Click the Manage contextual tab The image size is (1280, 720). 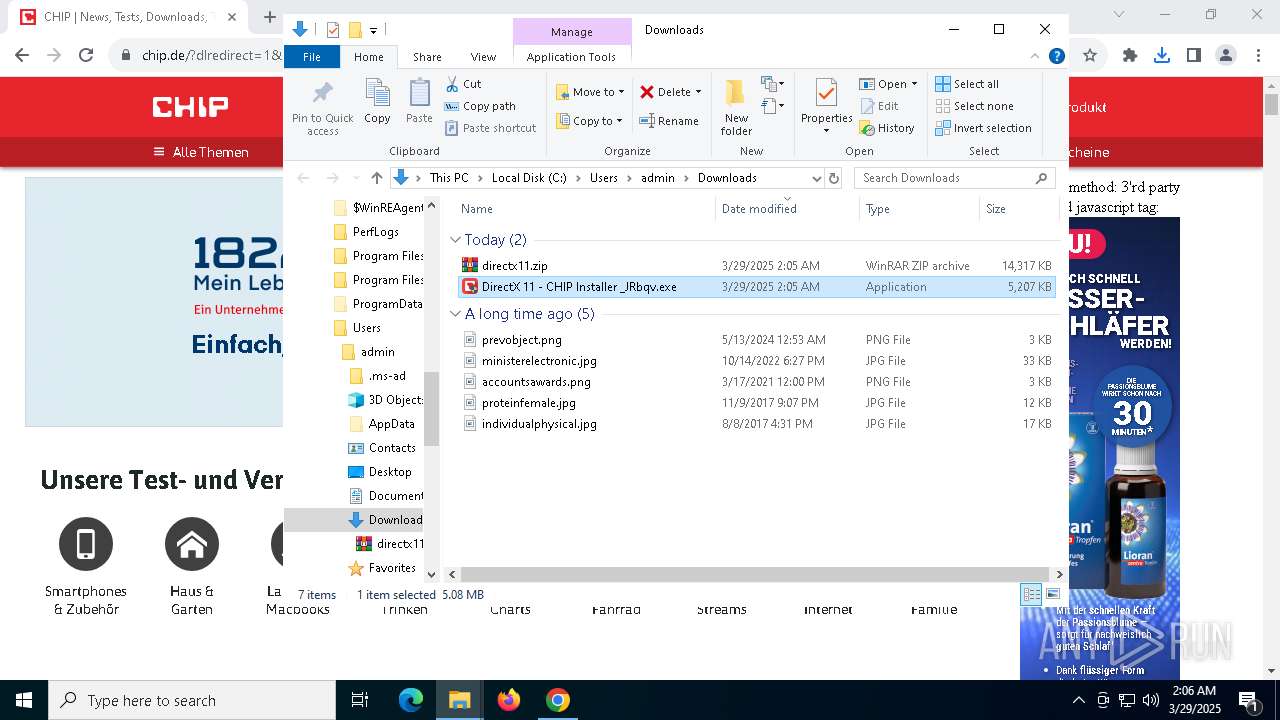click(x=572, y=32)
